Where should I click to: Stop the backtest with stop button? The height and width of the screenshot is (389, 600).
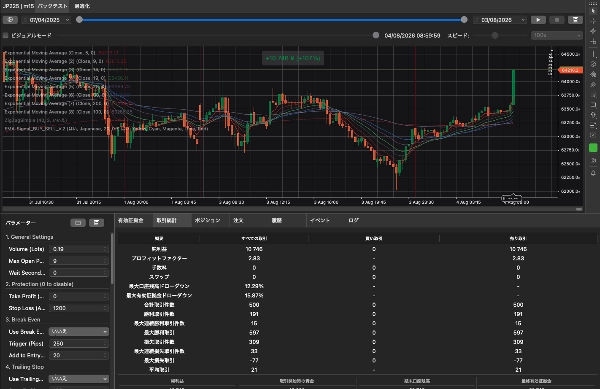(557, 20)
